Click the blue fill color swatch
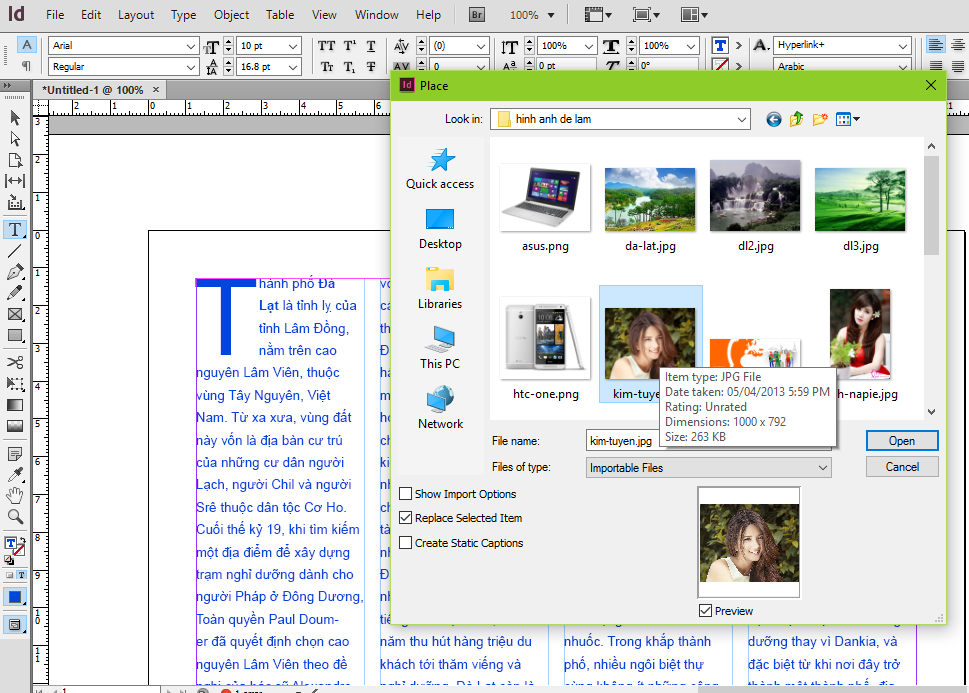969x693 pixels. [x=15, y=597]
